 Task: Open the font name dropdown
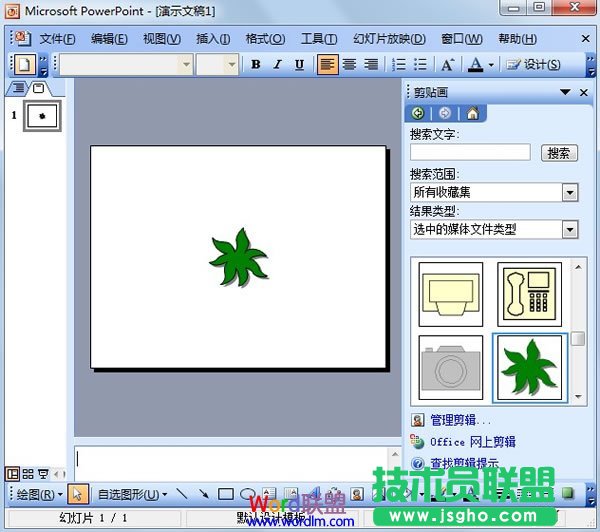[186, 64]
